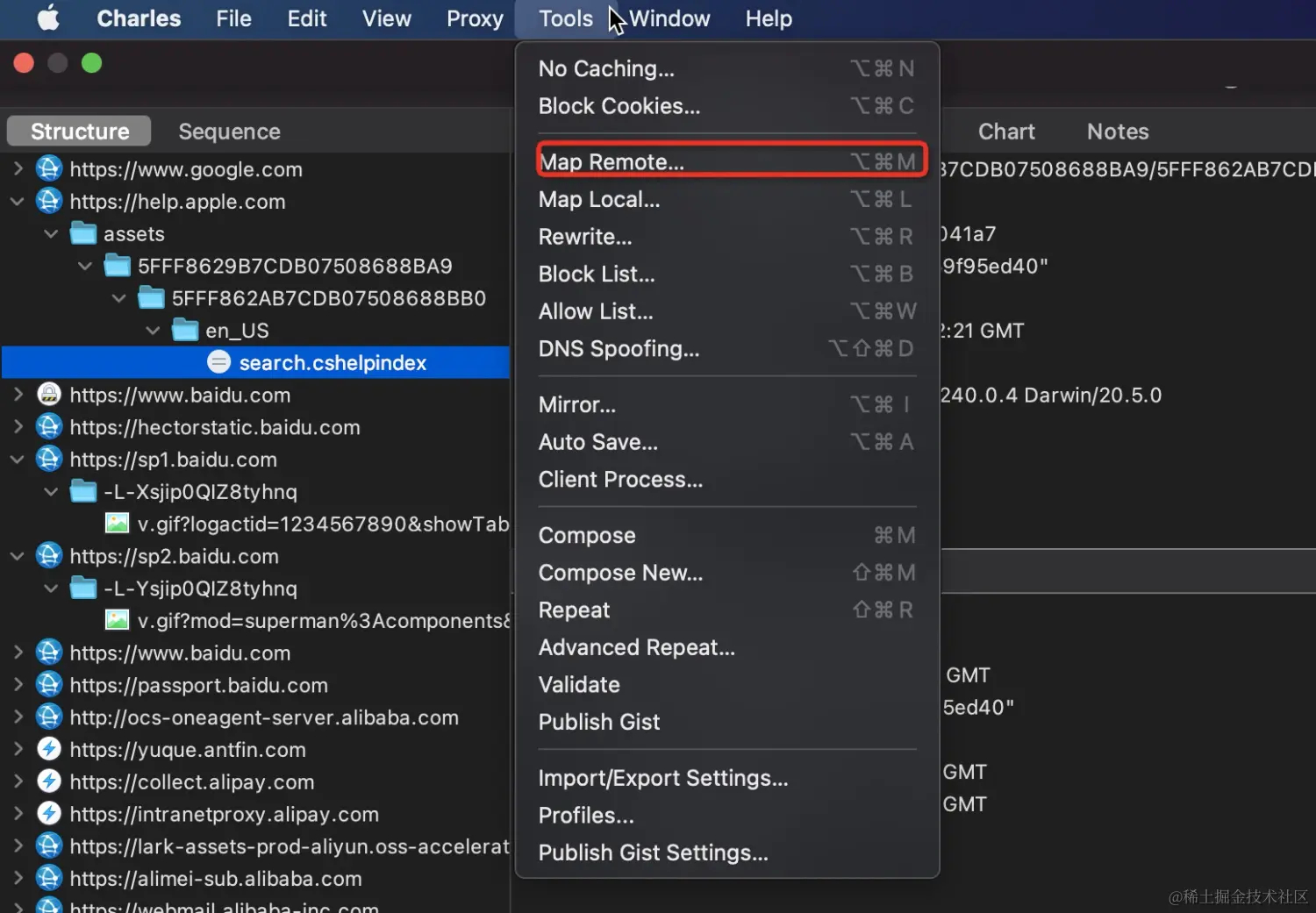Open the Rewrite... tool
The image size is (1316, 913).
(727, 237)
